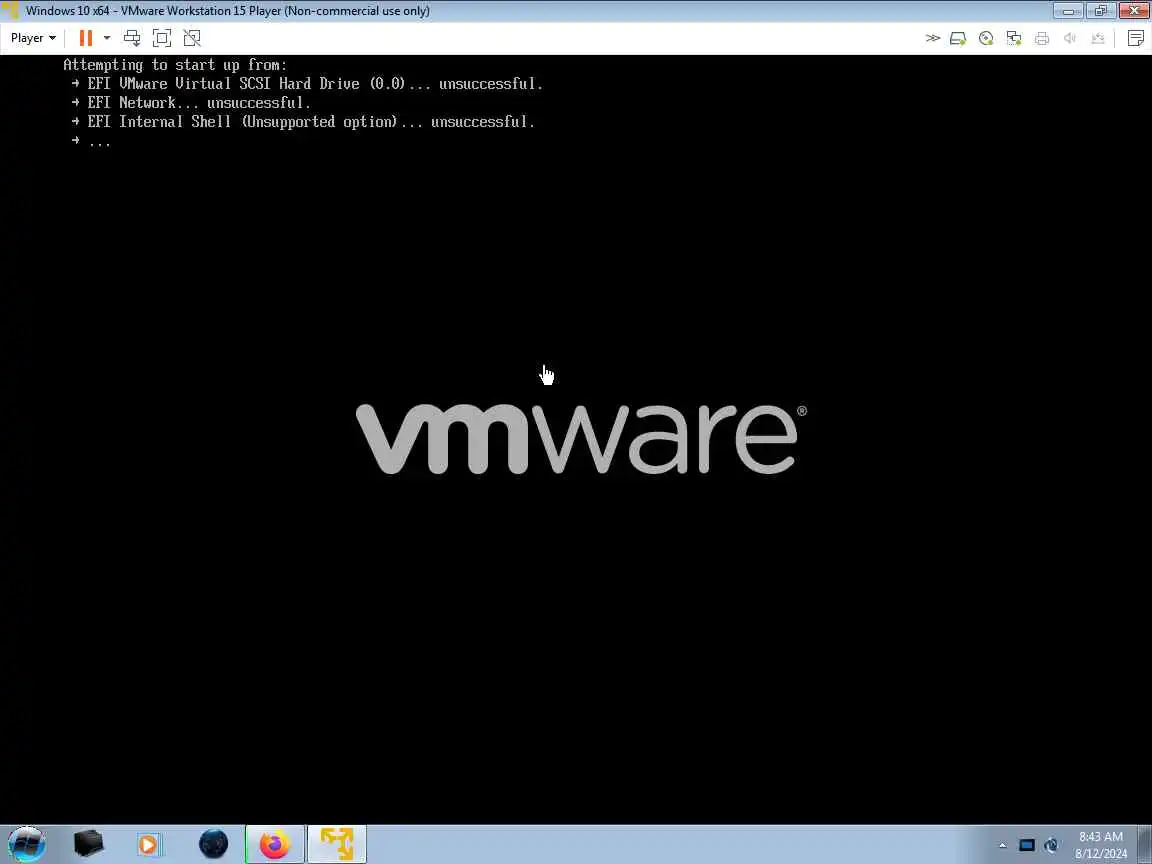Click the USB device icon
1152x864 pixels.
tap(1098, 38)
